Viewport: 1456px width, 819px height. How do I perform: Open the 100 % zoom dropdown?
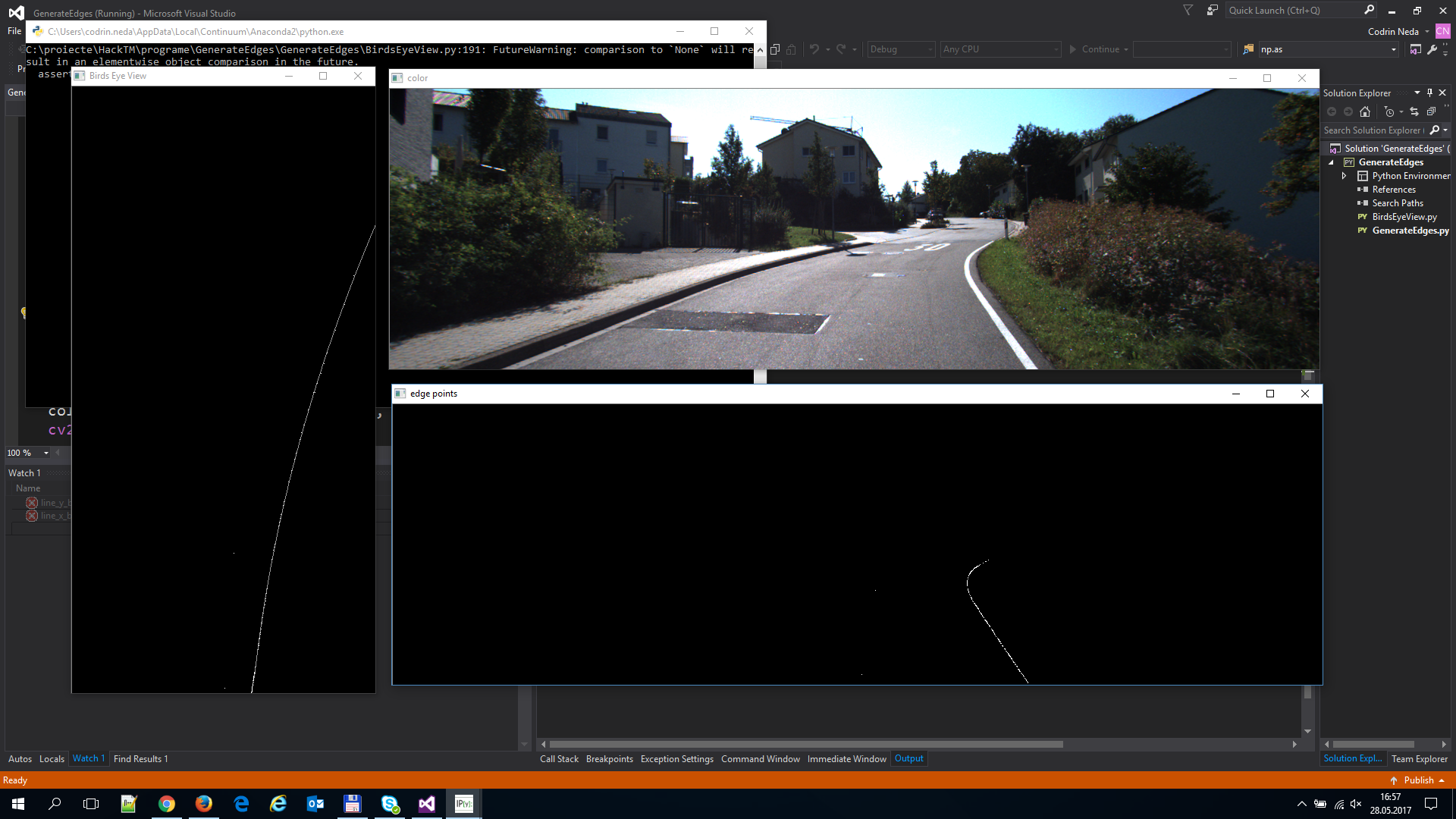(46, 453)
